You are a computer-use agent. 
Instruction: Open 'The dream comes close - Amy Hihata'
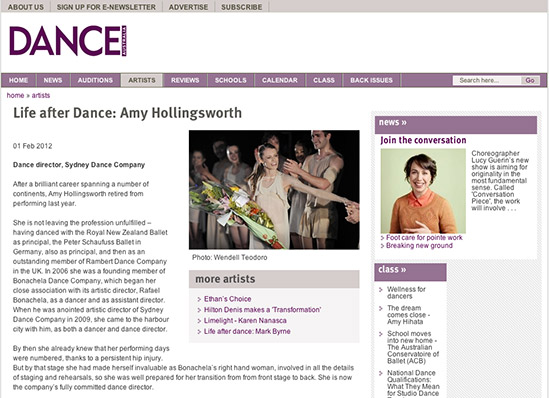click(408, 315)
